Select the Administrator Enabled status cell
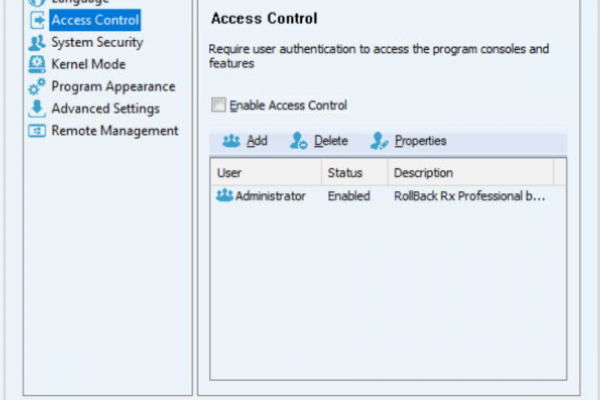Viewport: 600px width, 400px height. 349,196
